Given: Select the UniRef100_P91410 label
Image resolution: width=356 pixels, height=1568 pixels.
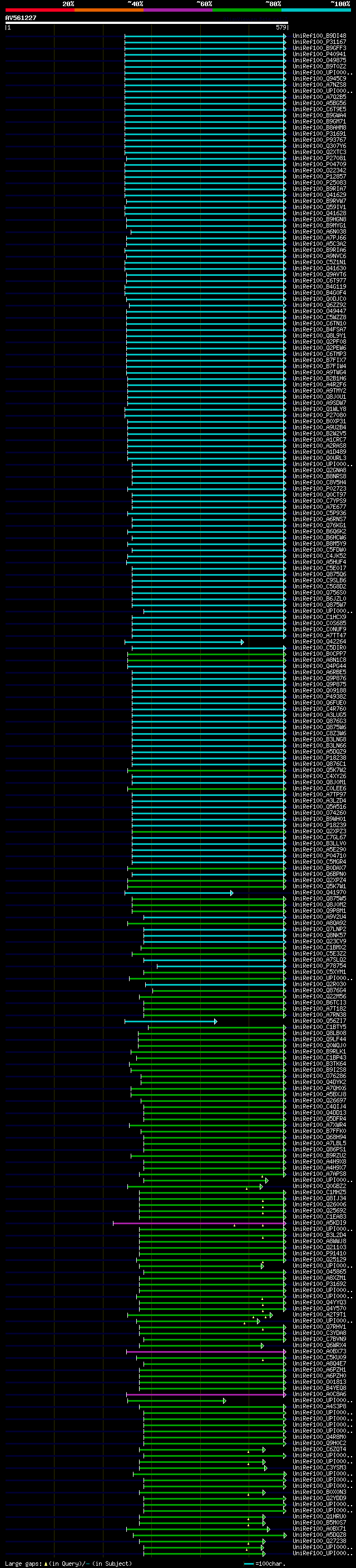Looking at the screenshot, I should click(319, 1253).
